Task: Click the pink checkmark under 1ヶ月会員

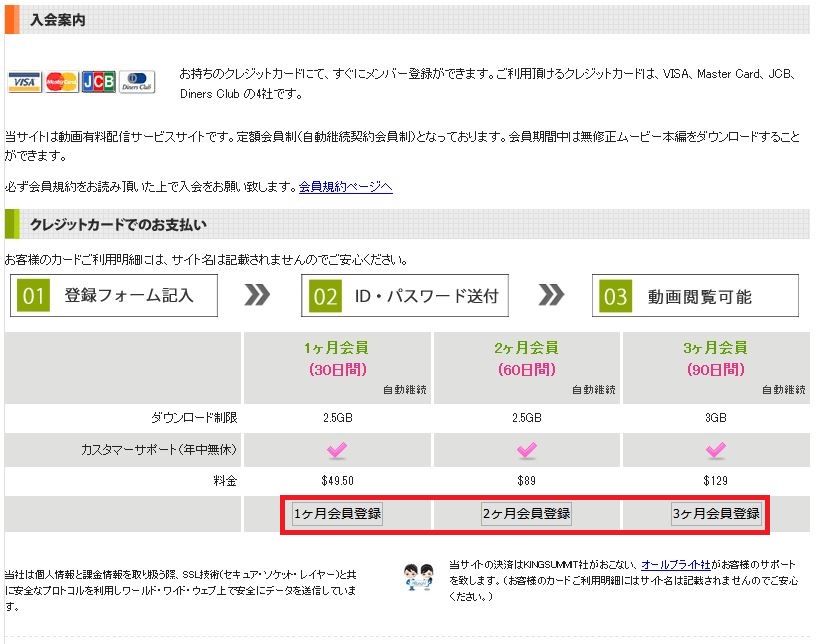Action: [337, 450]
